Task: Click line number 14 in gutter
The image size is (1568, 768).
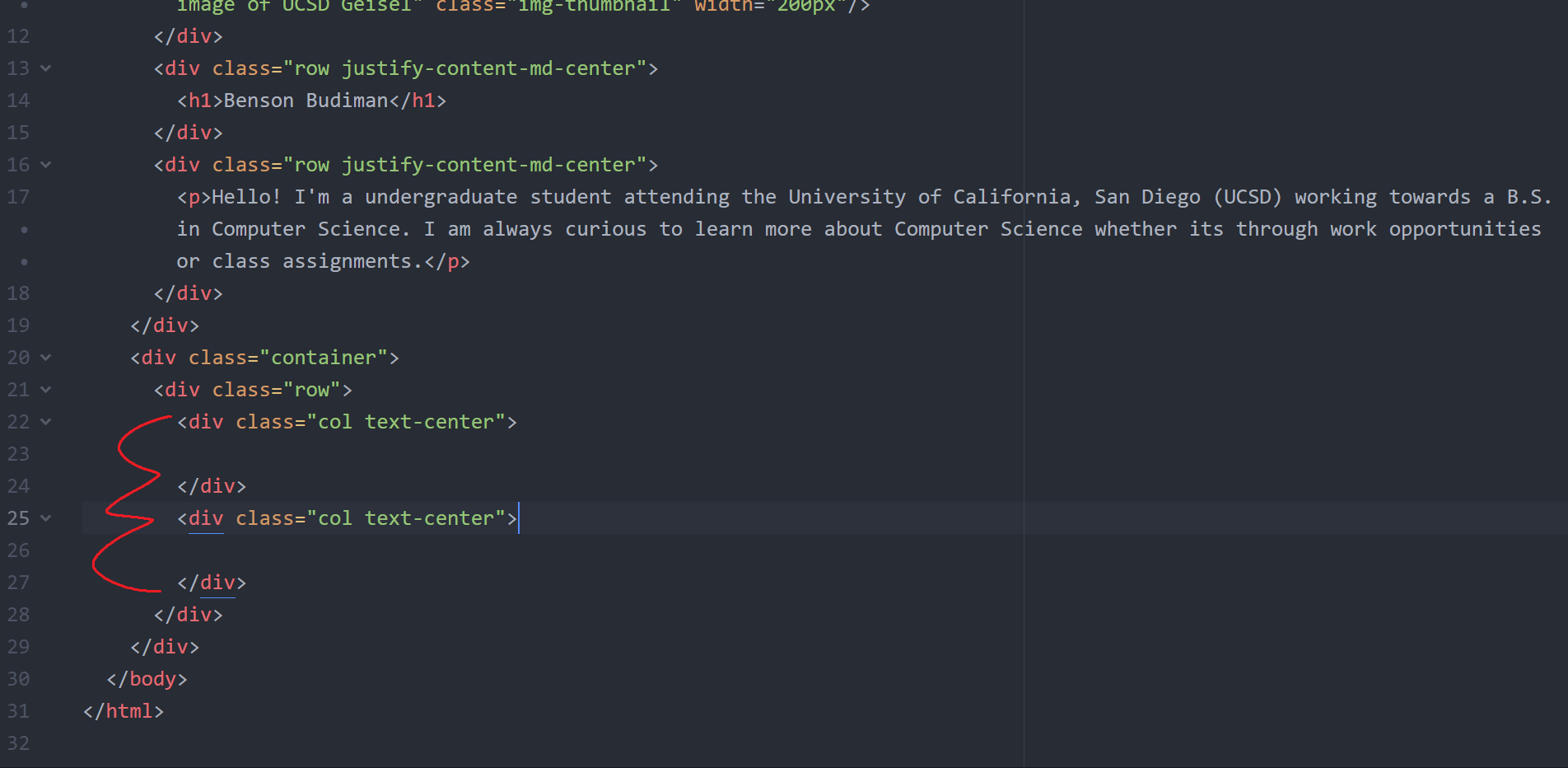Action: (x=18, y=101)
